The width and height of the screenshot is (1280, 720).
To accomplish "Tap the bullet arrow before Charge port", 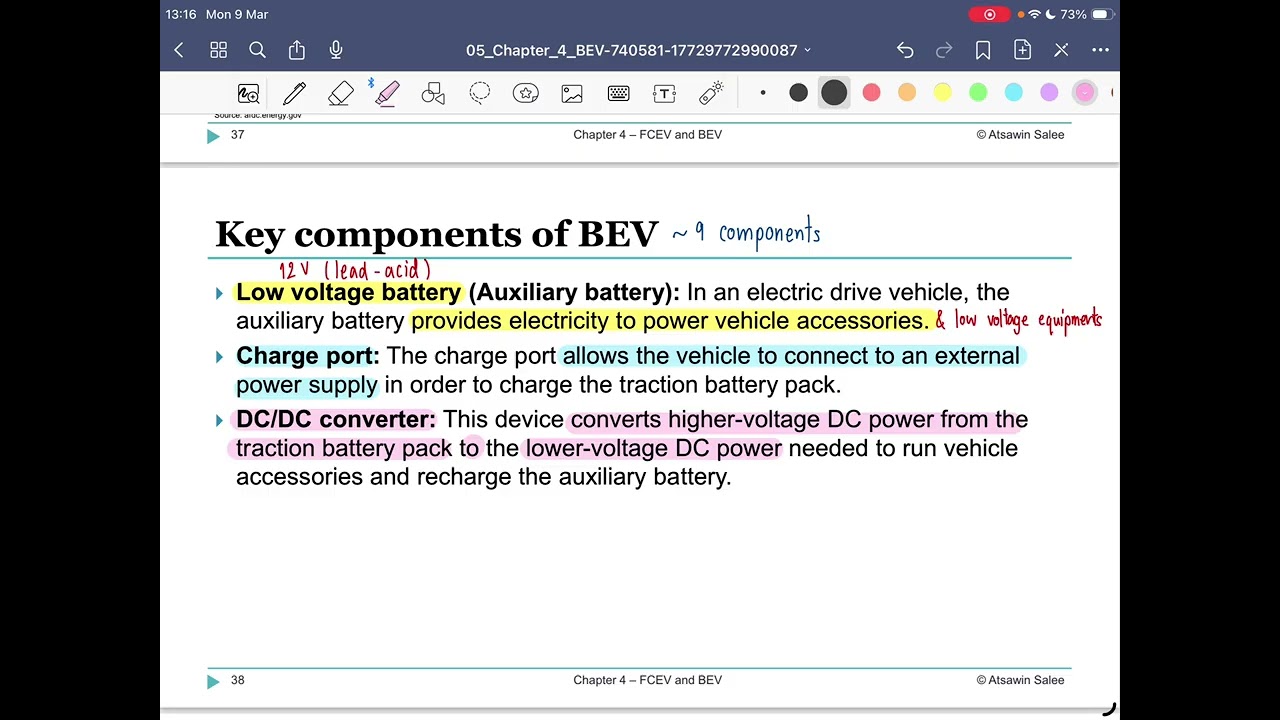I will pos(219,357).
